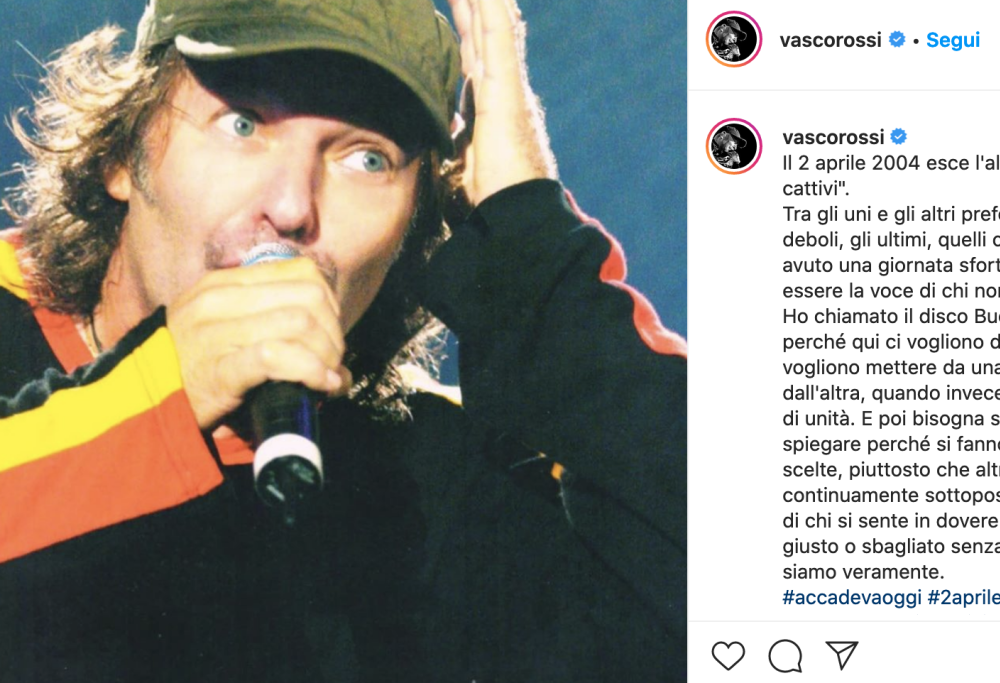
Task: Open the #2aprile hashtag
Action: [964, 598]
